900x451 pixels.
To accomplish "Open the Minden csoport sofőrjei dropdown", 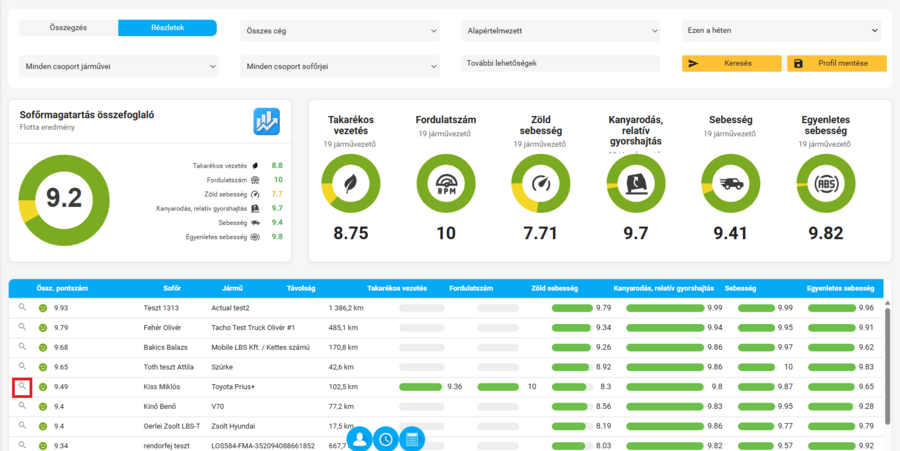I will click(x=340, y=67).
